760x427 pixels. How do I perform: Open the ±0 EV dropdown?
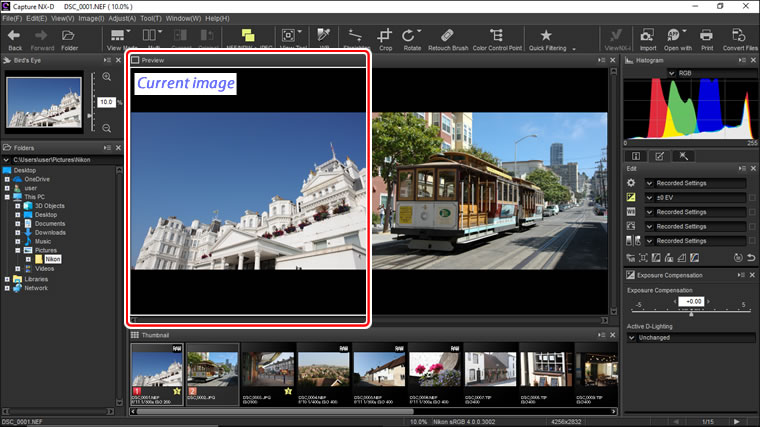pyautogui.click(x=695, y=198)
